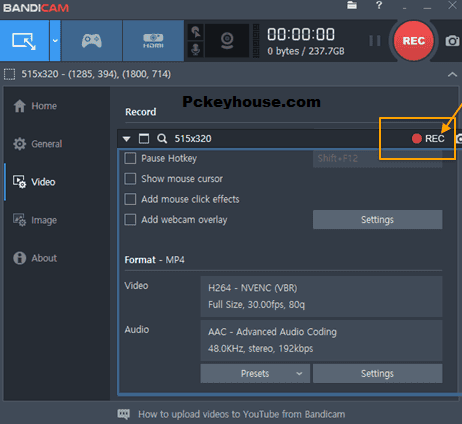Tick the Add webcam overlay checkbox
This screenshot has height=424, width=462.
tap(130, 220)
